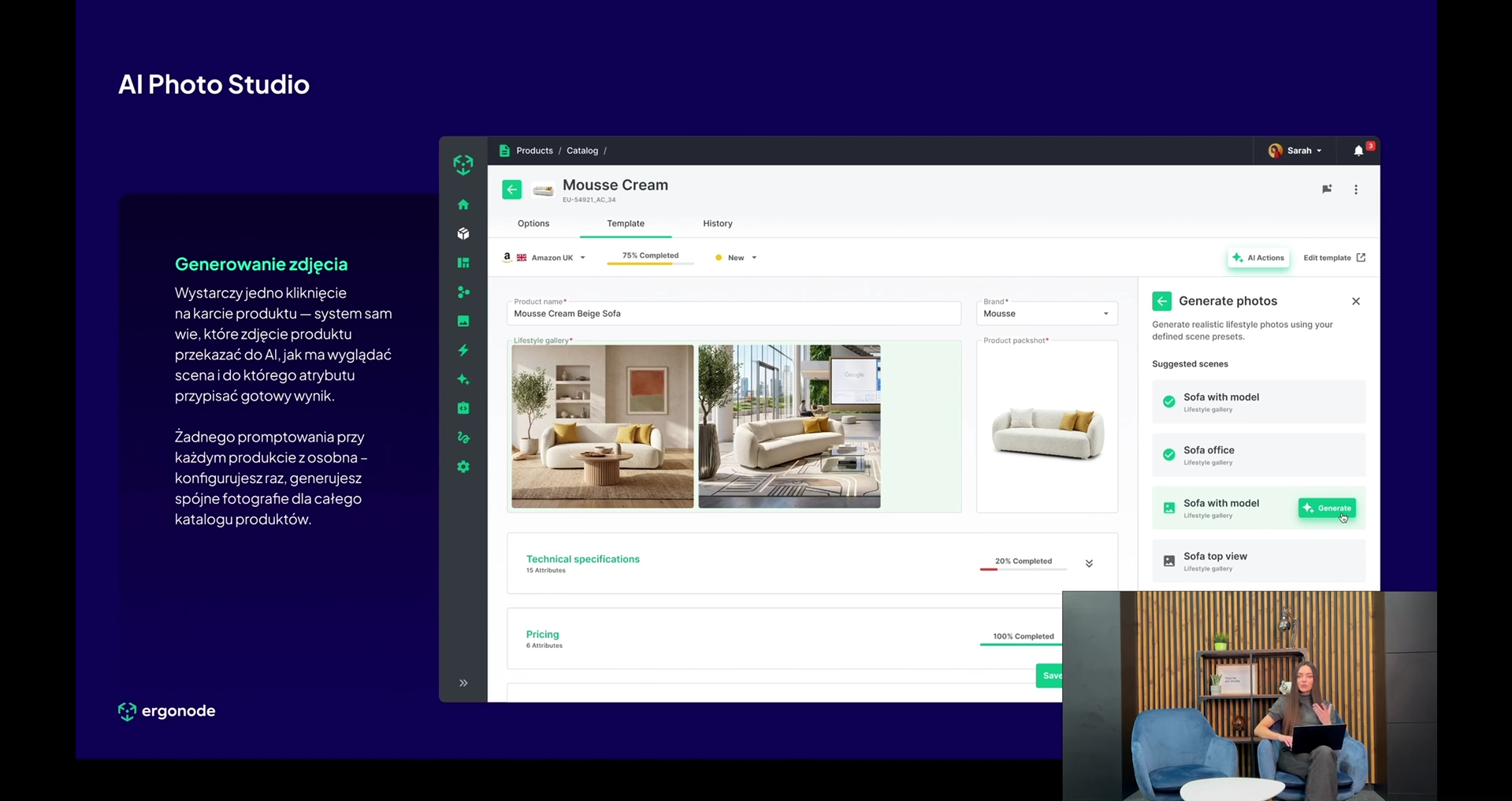Click the Product packshot sofa image
Viewport: 1512px width, 801px height.
pyautogui.click(x=1047, y=433)
